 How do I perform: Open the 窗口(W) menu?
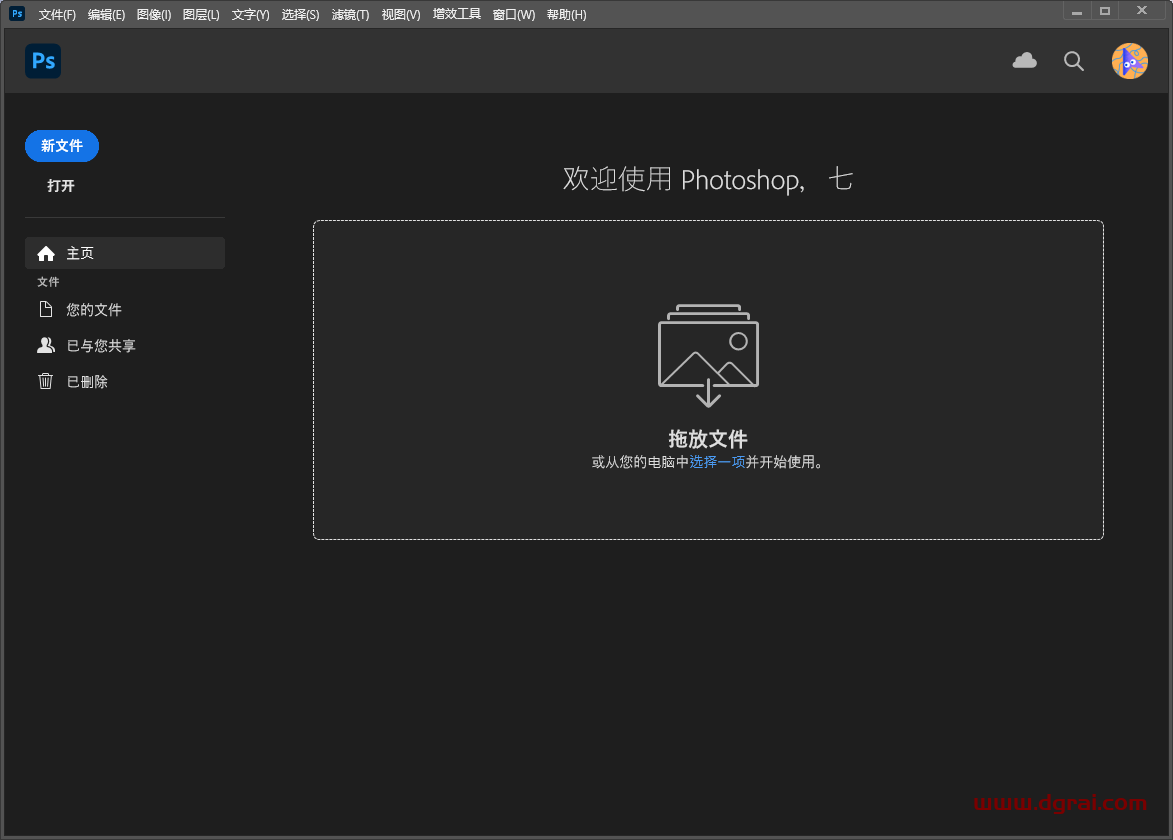(x=512, y=14)
